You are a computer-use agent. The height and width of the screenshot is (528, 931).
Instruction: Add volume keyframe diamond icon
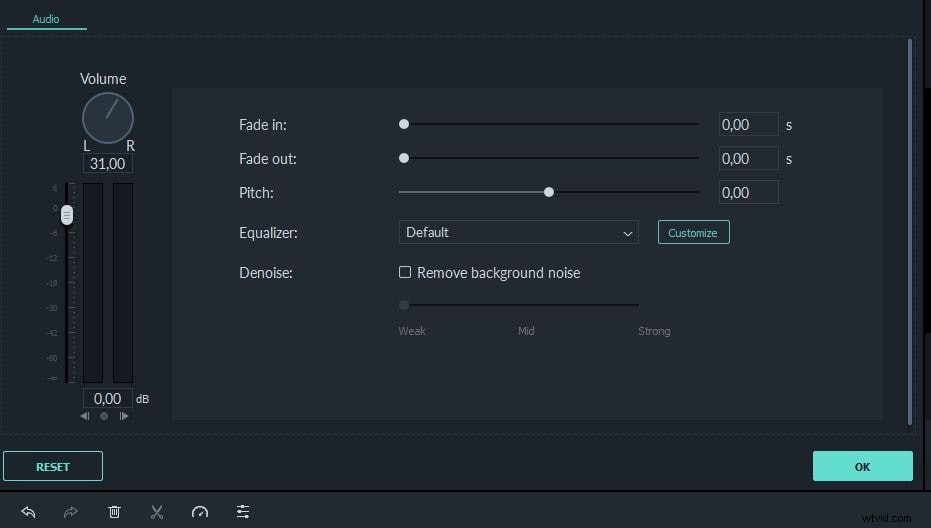pyautogui.click(x=104, y=416)
